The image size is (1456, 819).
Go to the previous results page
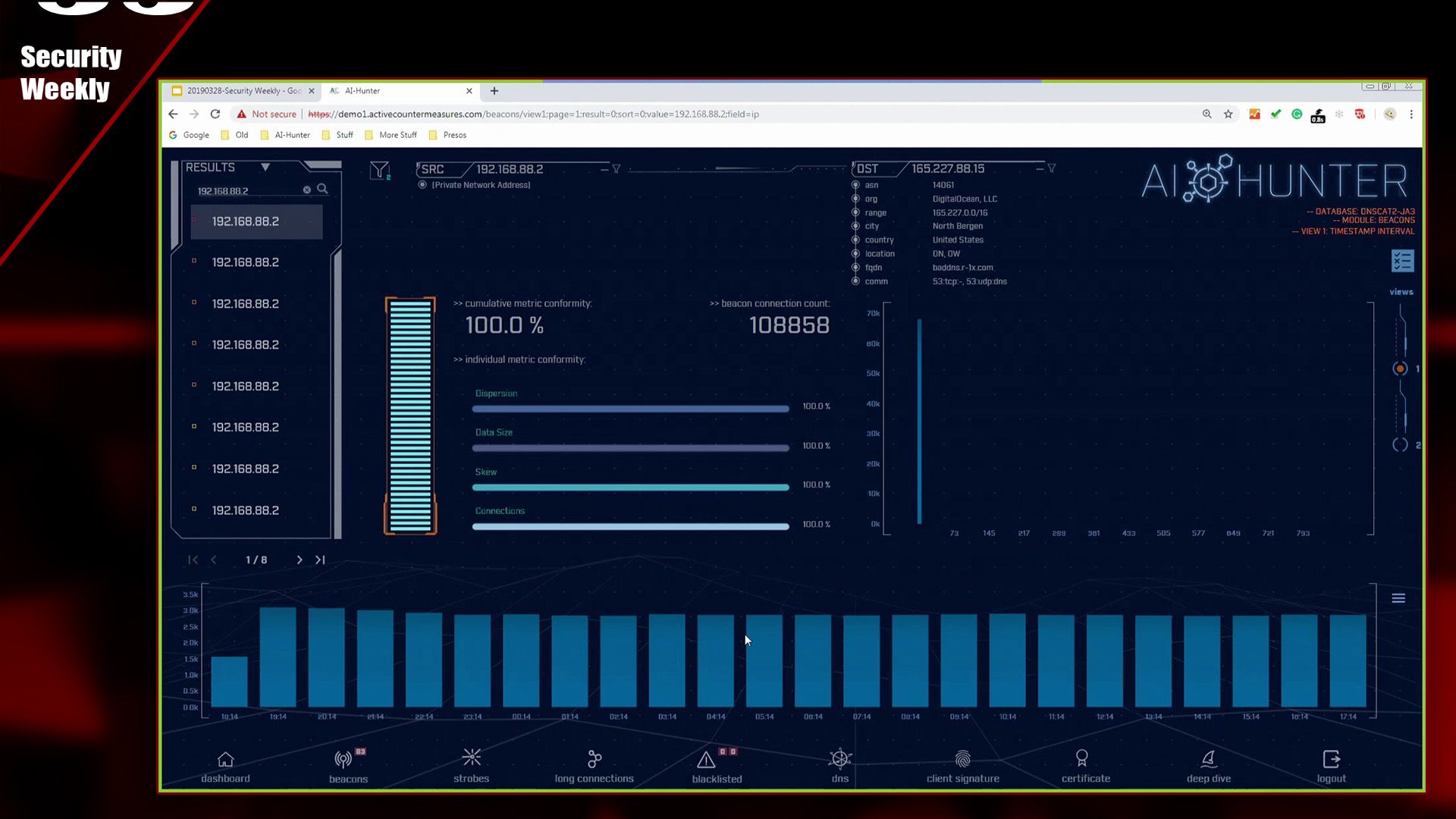[x=214, y=560]
